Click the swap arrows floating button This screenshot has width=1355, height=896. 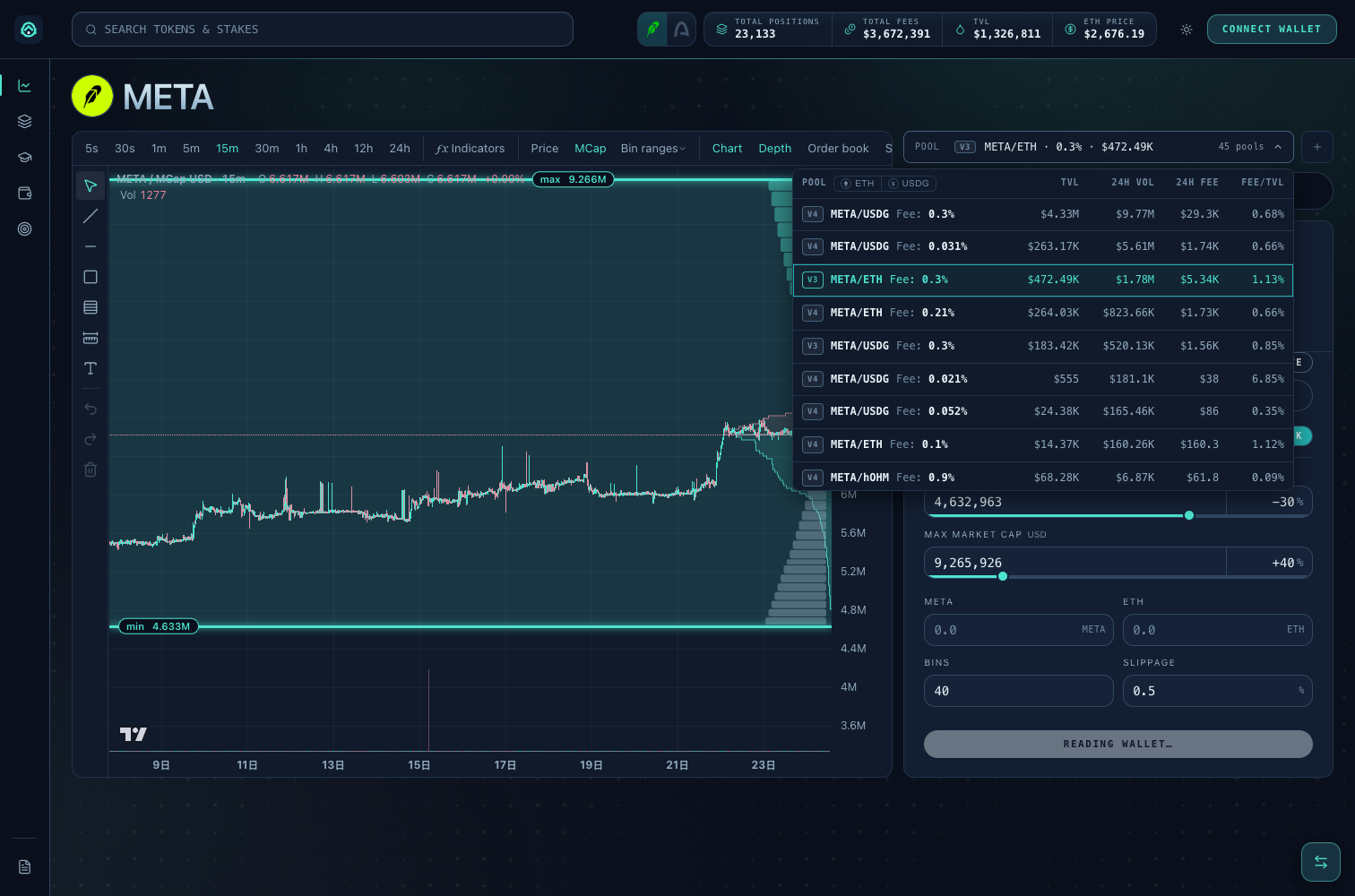[x=1321, y=862]
